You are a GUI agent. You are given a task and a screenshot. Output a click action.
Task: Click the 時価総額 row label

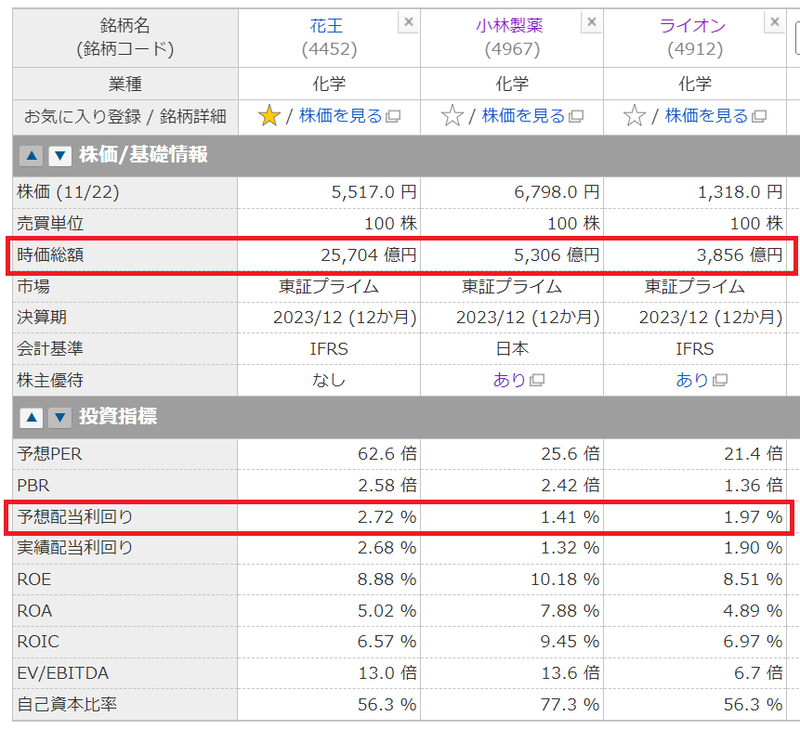pyautogui.click(x=50, y=255)
